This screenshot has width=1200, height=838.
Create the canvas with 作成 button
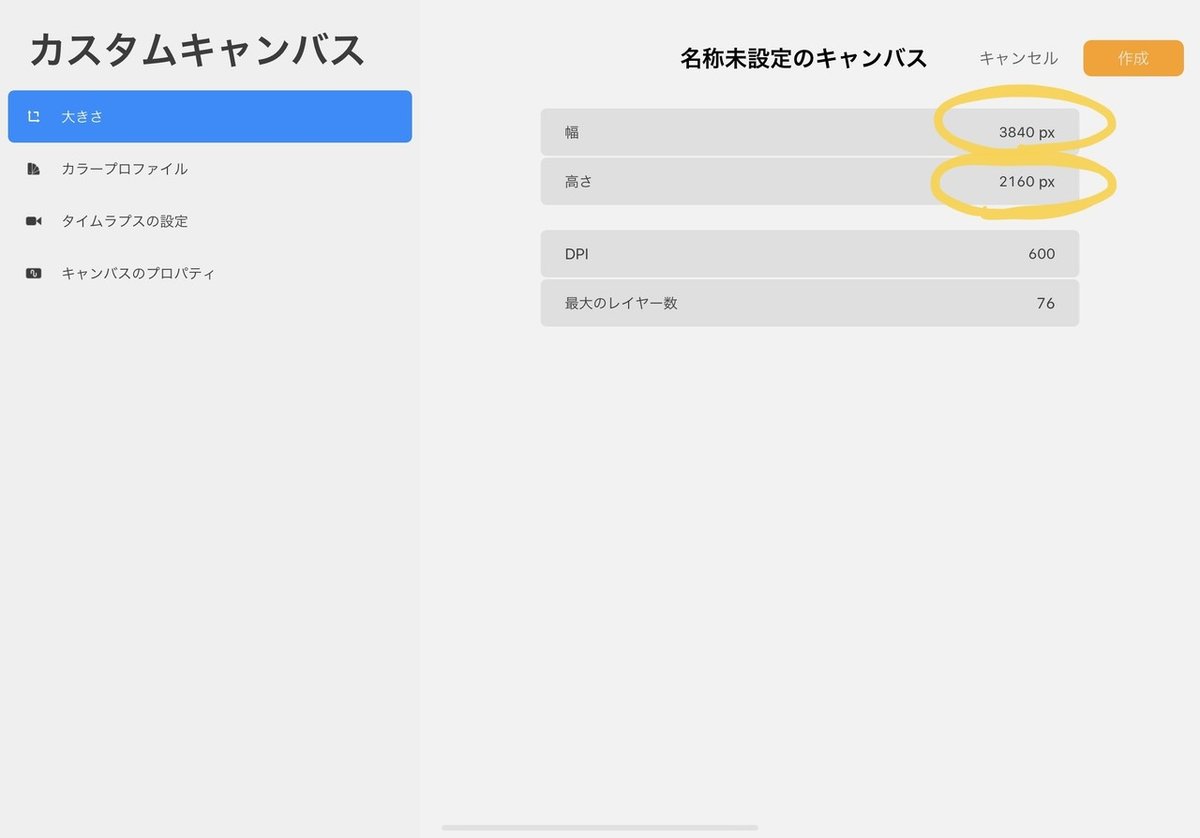[1133, 58]
